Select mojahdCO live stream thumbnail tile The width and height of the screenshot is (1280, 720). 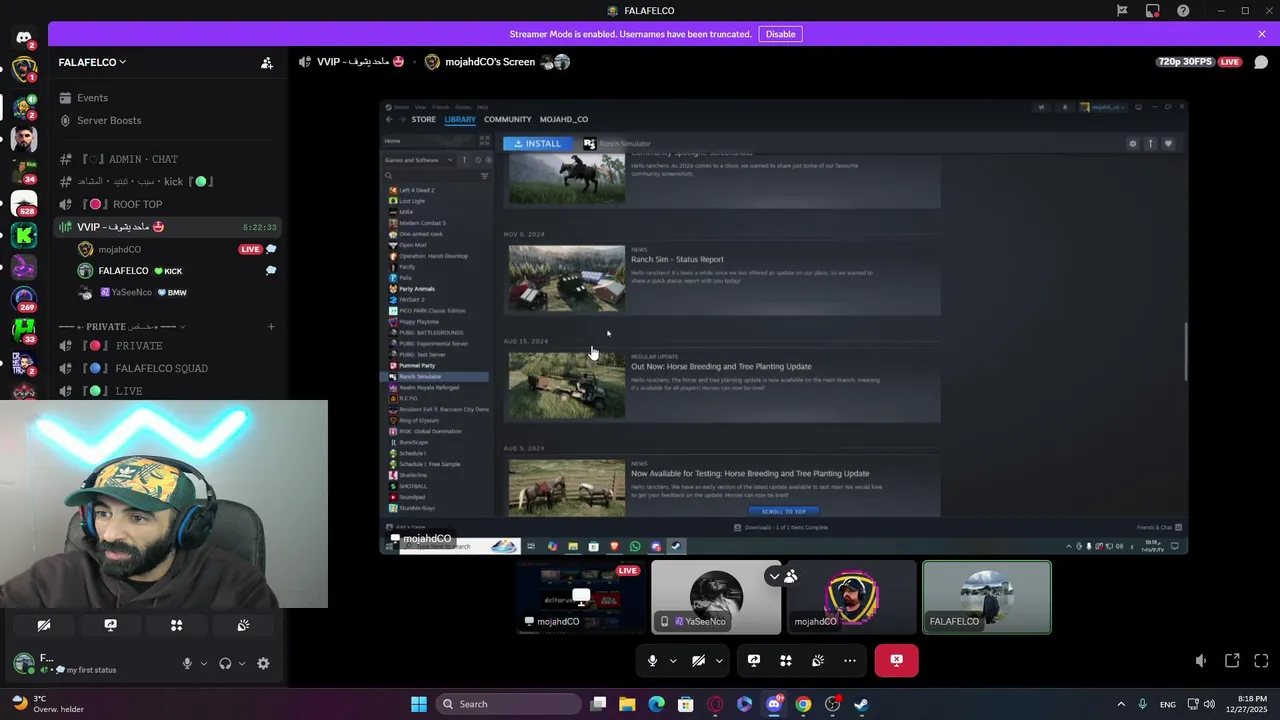click(581, 597)
